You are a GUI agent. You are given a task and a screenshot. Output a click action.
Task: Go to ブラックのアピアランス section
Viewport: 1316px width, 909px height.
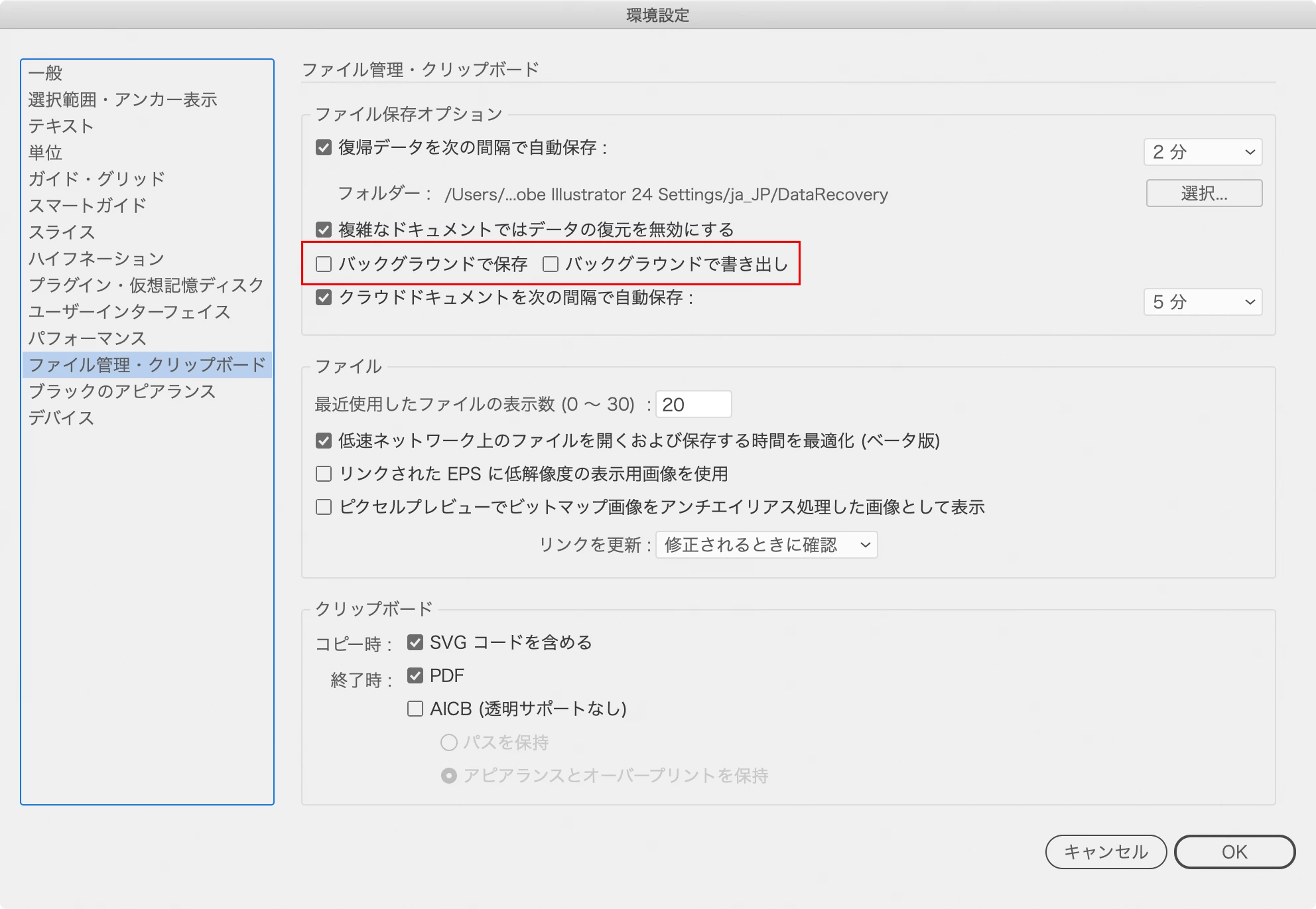pyautogui.click(x=122, y=391)
